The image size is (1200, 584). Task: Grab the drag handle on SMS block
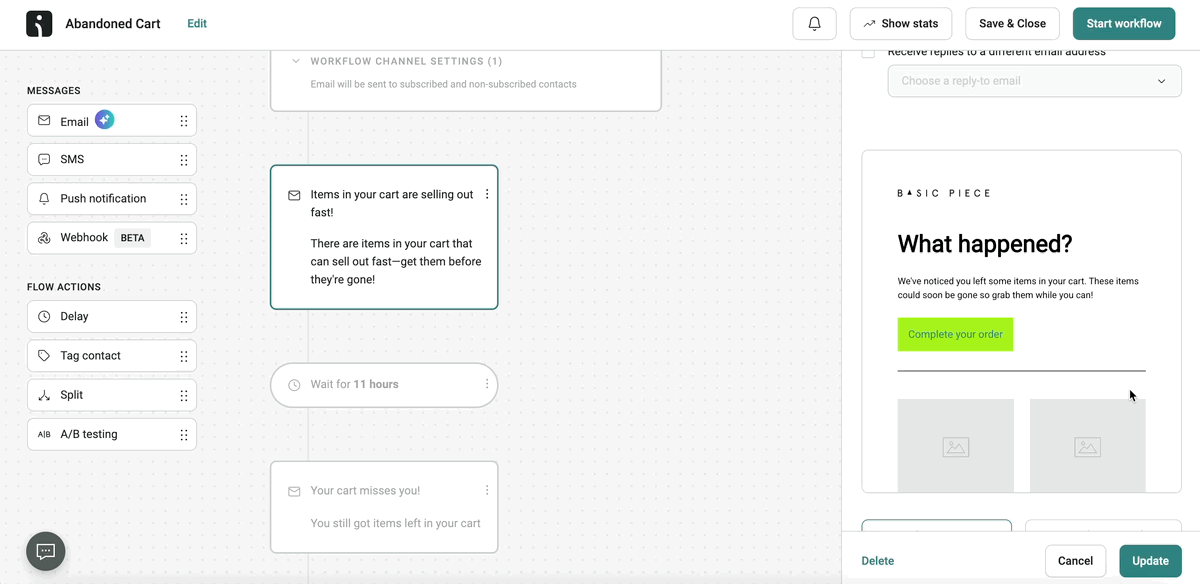click(x=184, y=160)
